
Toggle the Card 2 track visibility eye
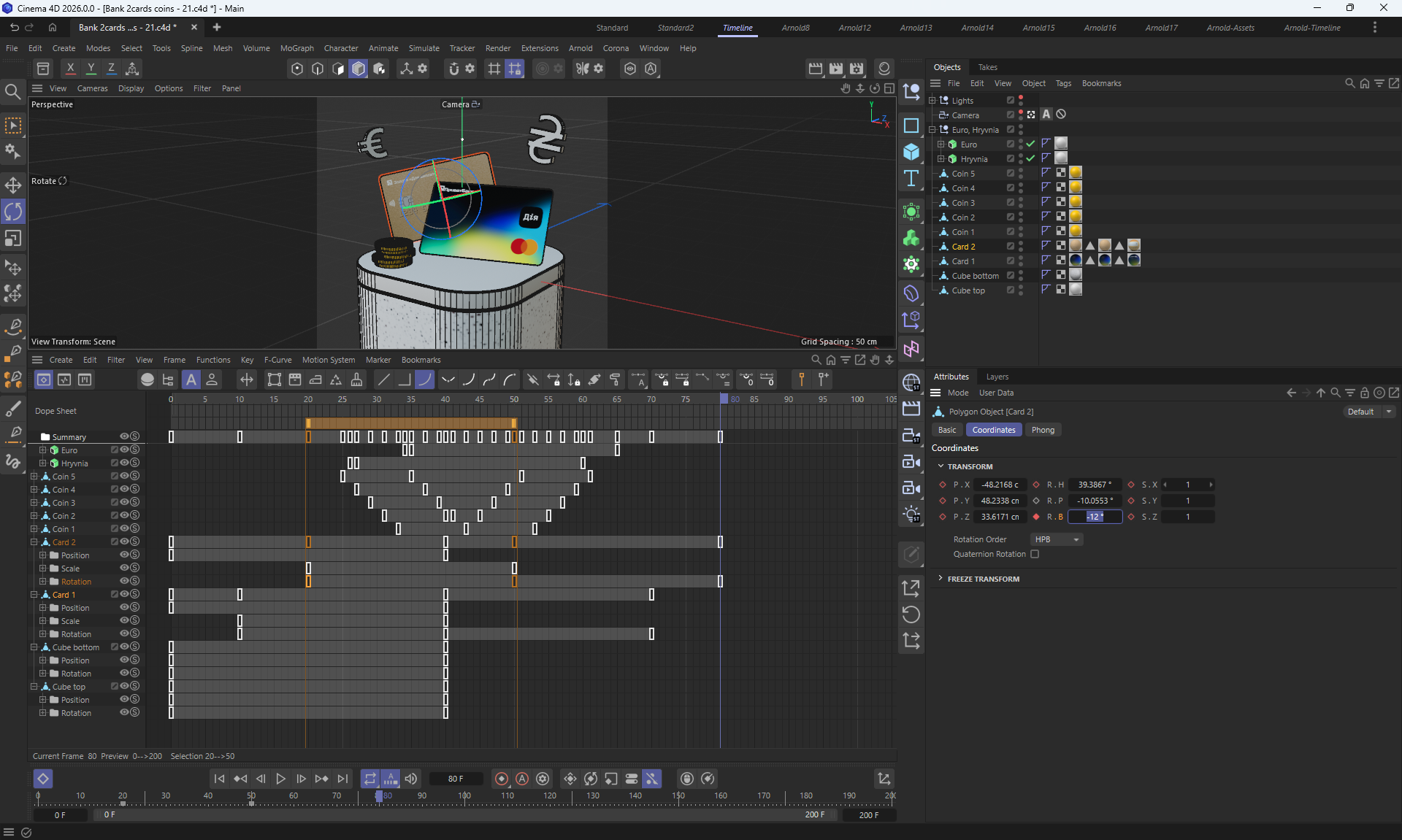click(124, 542)
